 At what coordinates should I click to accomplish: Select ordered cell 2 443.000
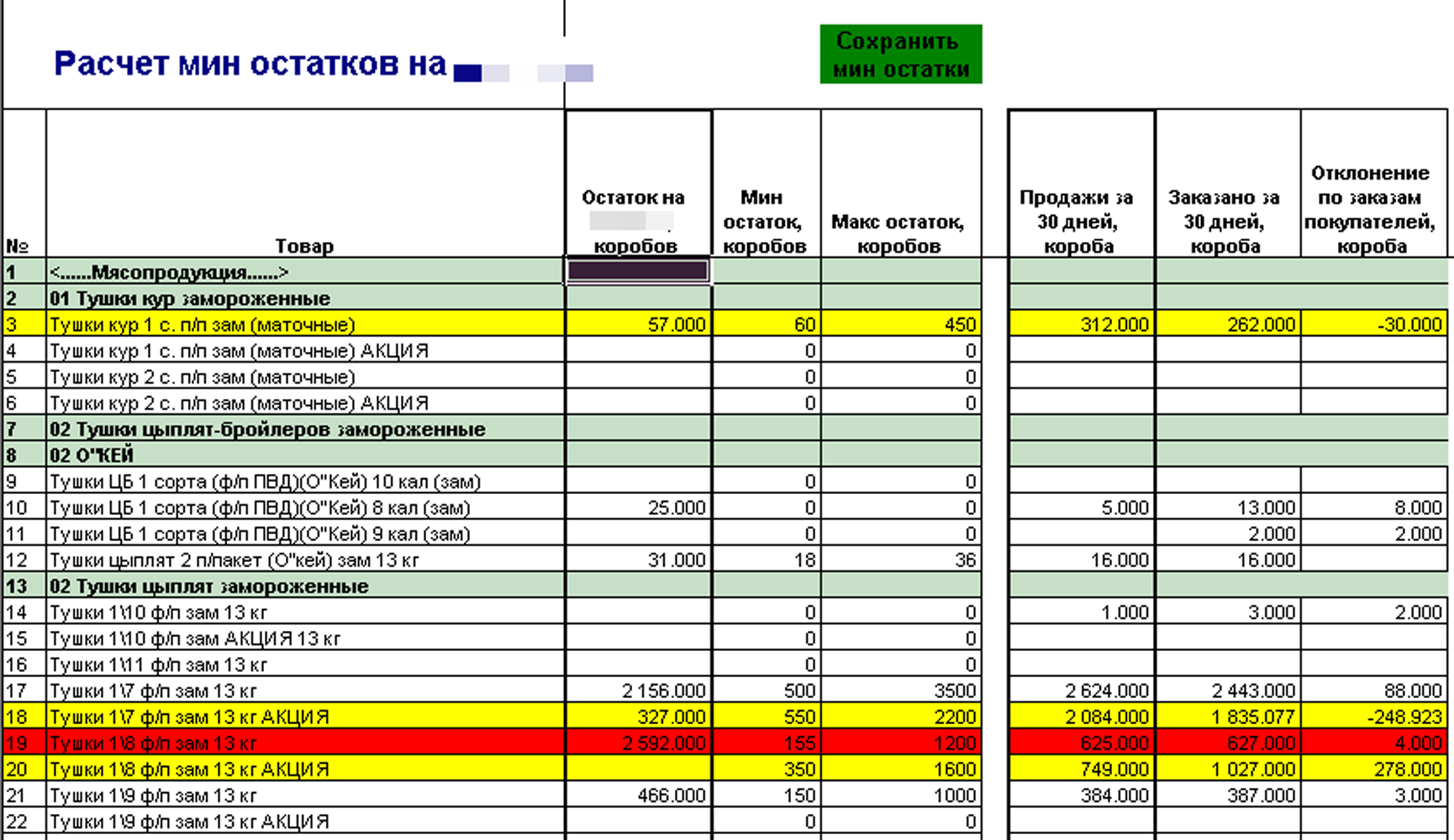(x=1228, y=690)
